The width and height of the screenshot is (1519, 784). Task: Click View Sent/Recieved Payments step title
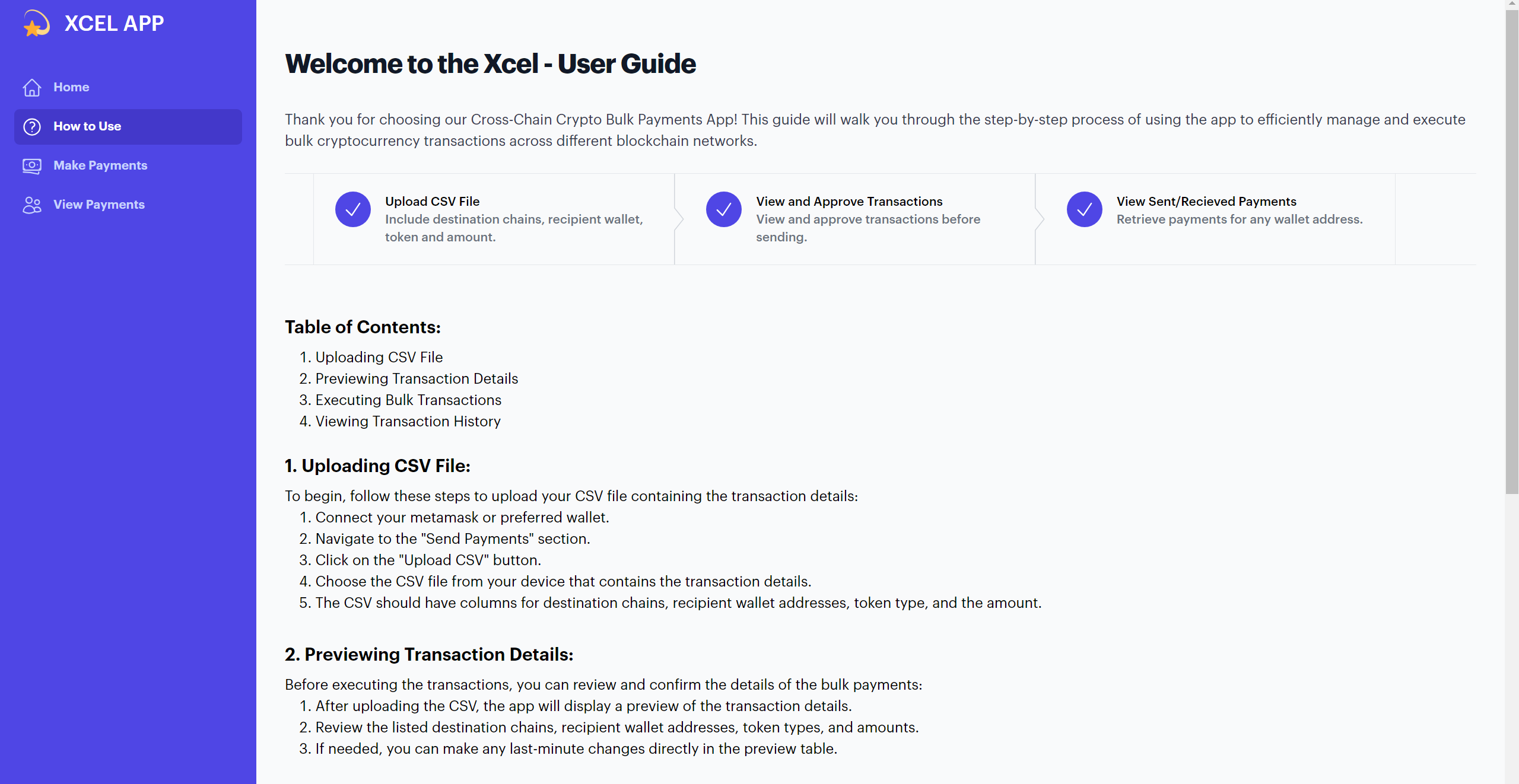pos(1206,202)
